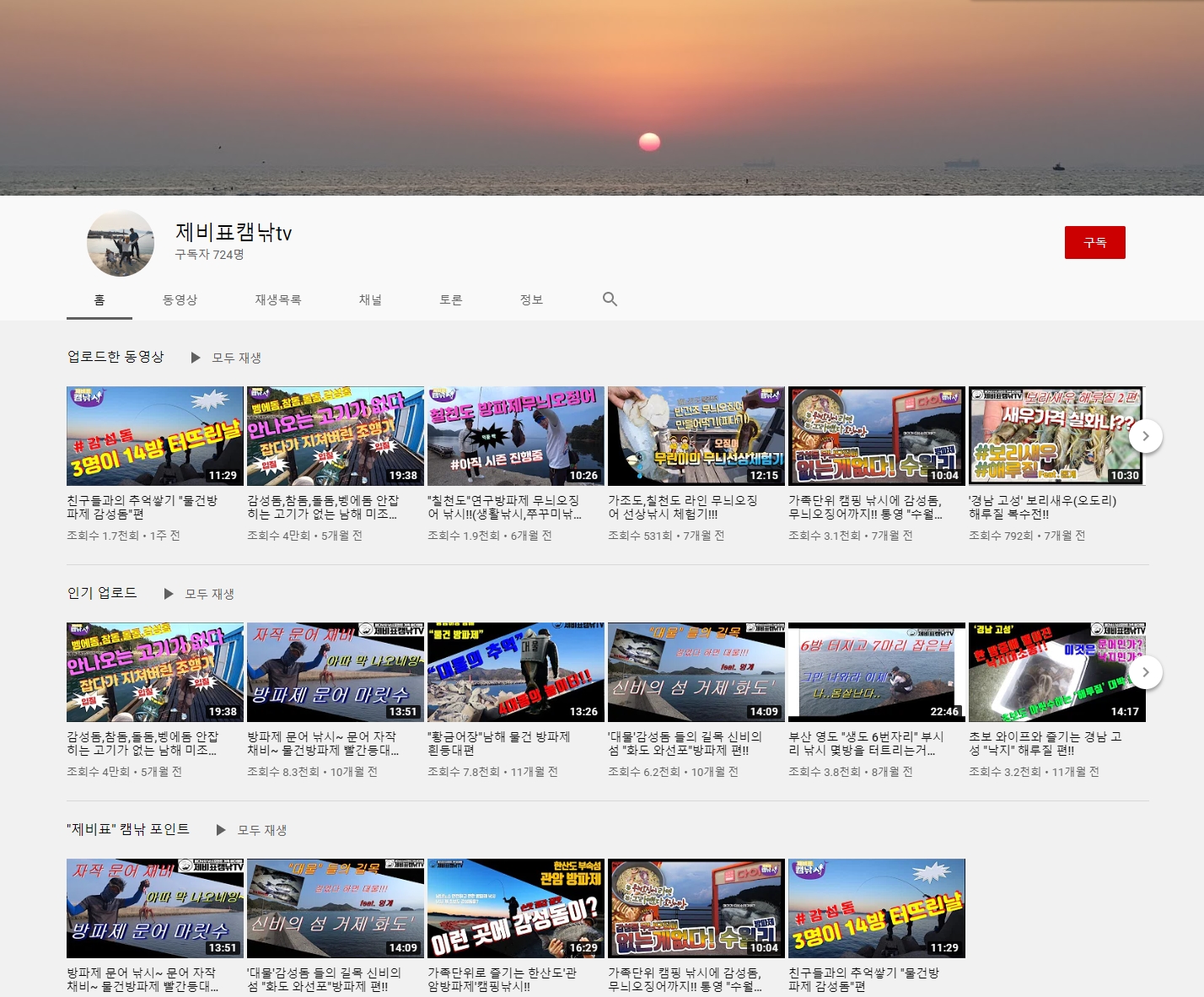The height and width of the screenshot is (997, 1204).
Task: Select the 토론 tab
Action: (451, 299)
